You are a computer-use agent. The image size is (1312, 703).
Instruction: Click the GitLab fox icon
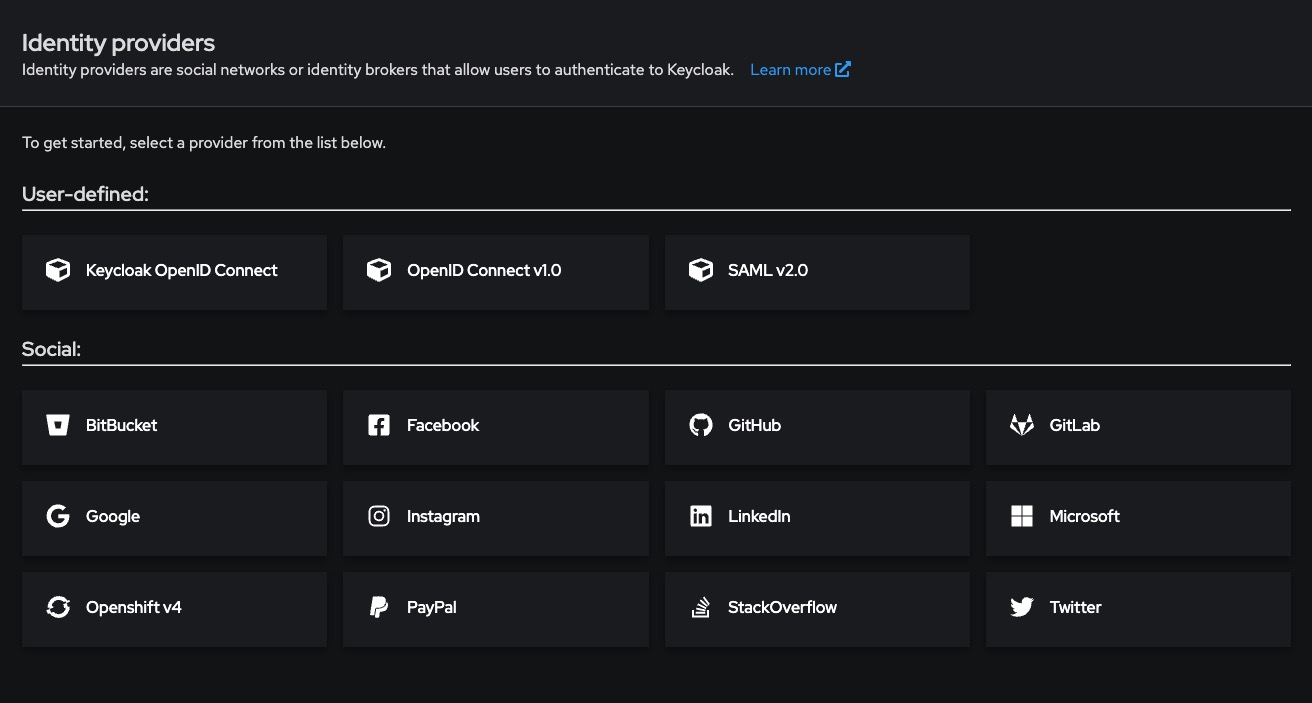(x=1021, y=425)
